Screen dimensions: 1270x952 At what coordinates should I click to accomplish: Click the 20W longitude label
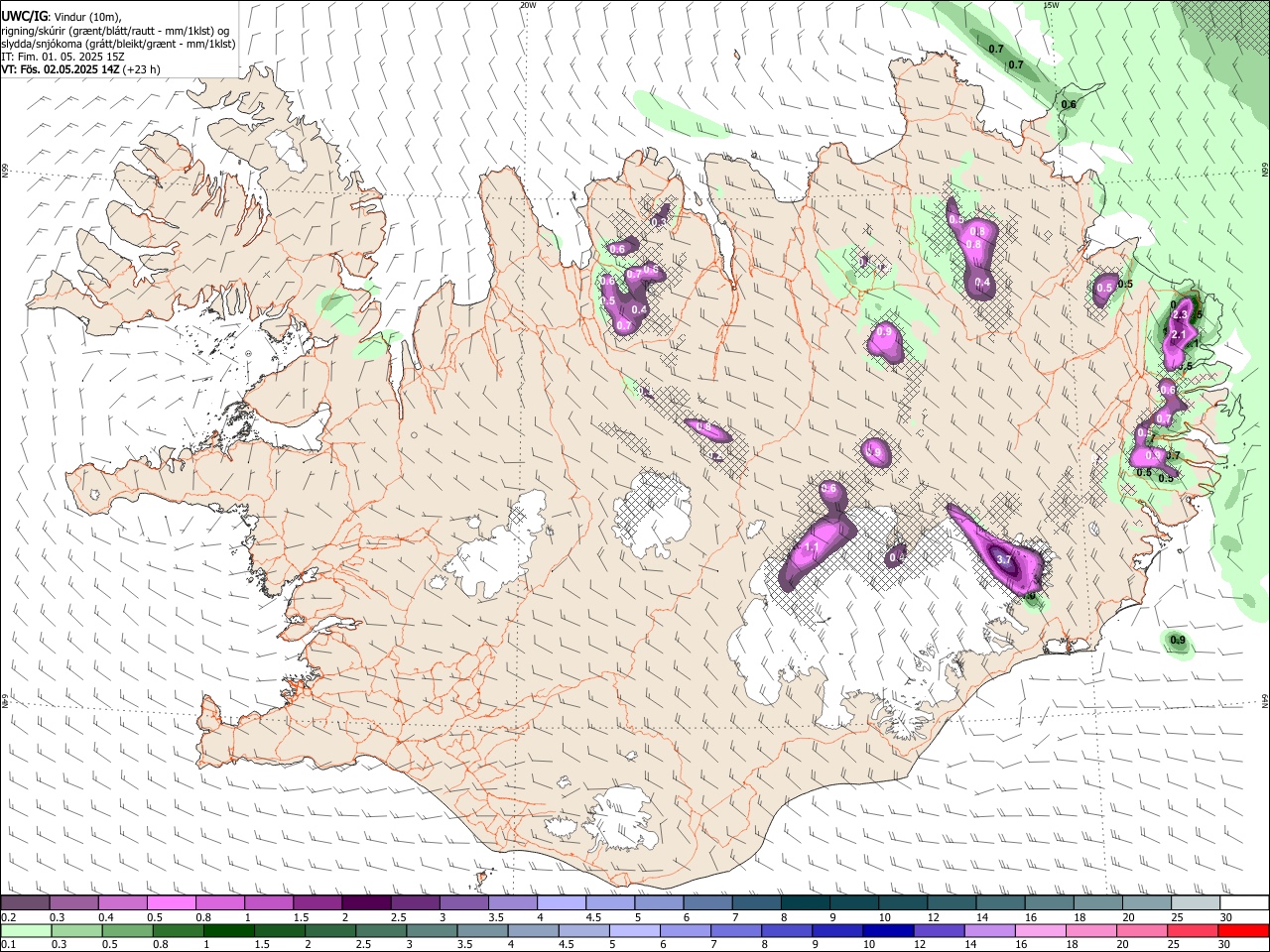point(528,5)
